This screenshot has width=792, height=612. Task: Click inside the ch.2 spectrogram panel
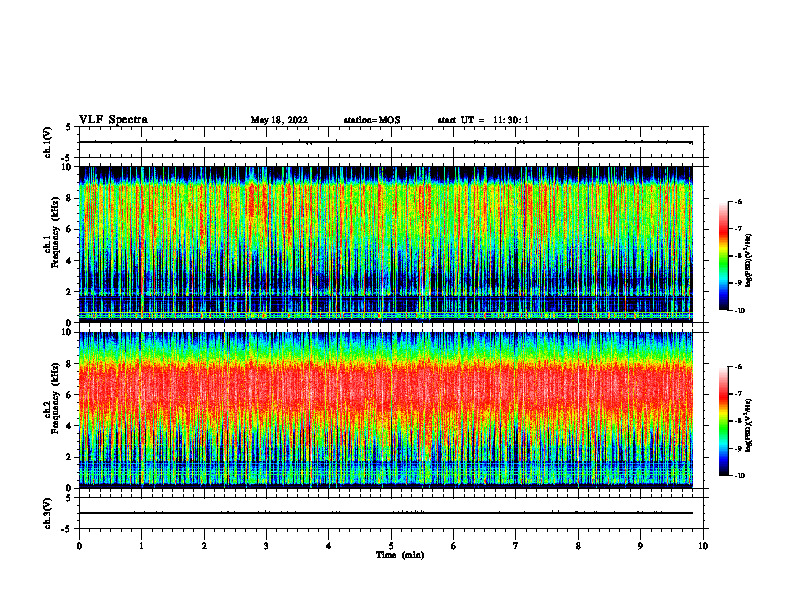tap(386, 410)
